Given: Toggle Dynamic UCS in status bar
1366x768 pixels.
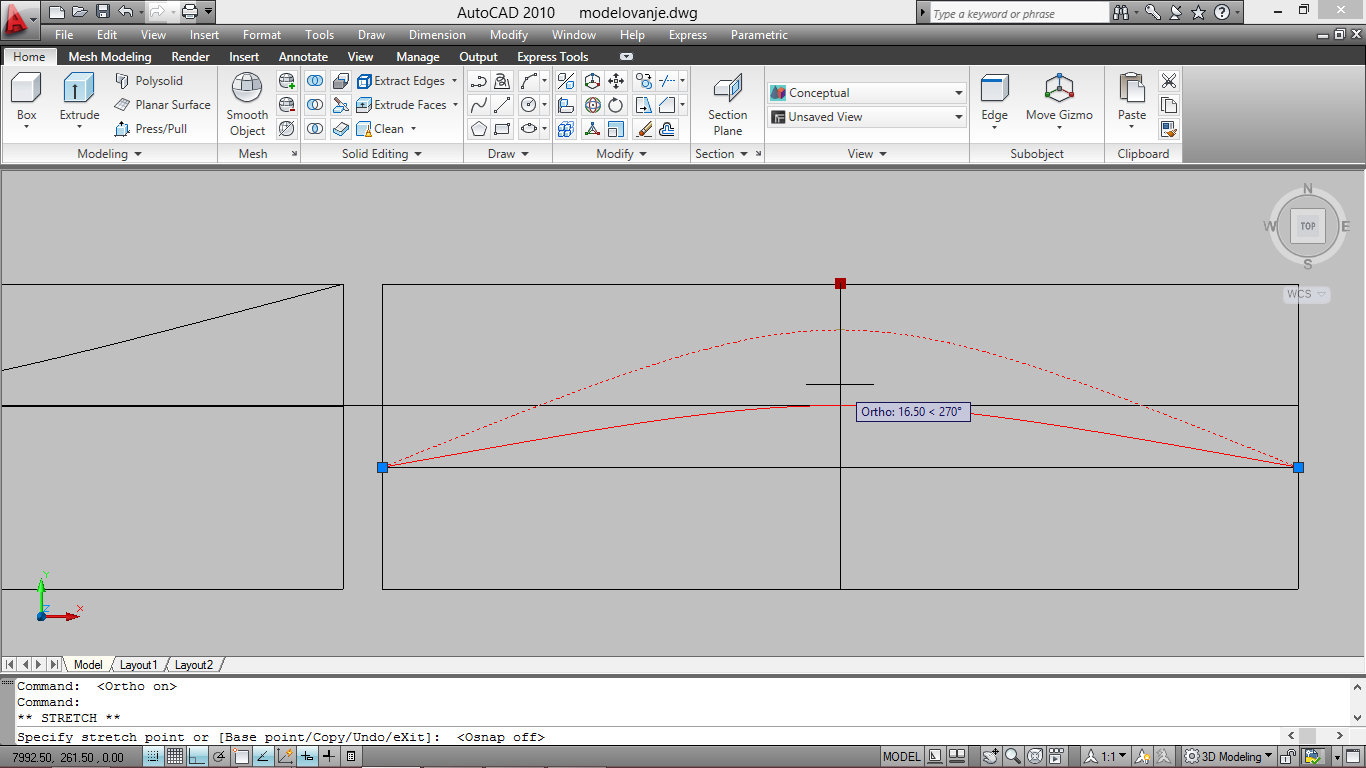Looking at the screenshot, I should (x=285, y=757).
